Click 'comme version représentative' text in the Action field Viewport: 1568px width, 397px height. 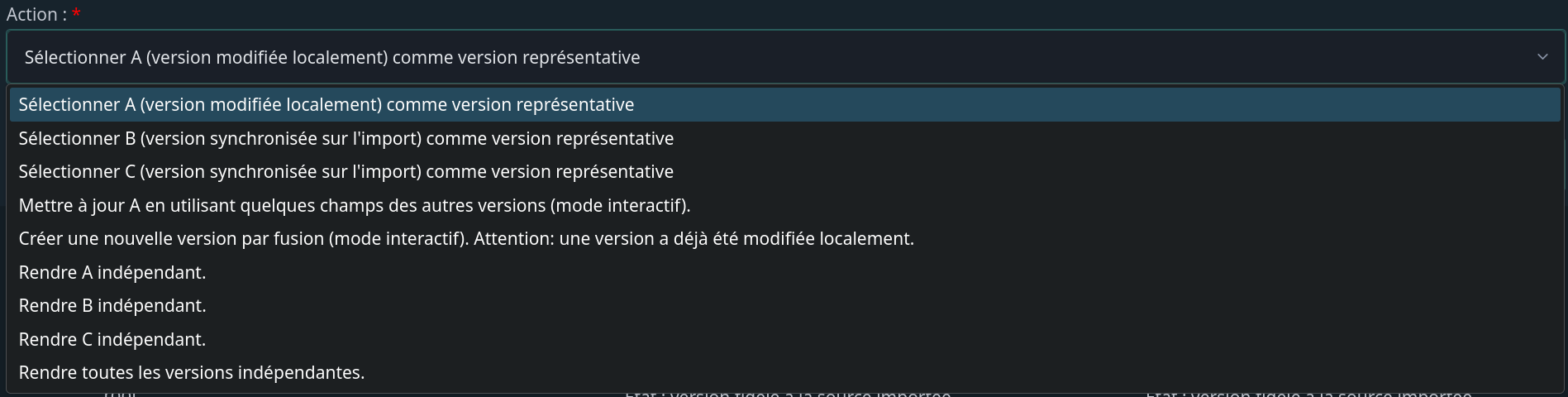coord(516,57)
